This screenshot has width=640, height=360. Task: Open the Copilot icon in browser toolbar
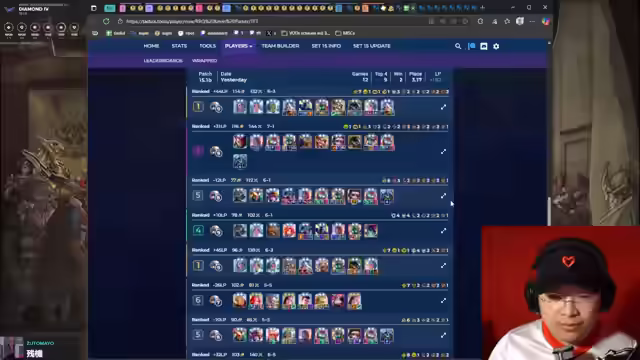pos(545,21)
